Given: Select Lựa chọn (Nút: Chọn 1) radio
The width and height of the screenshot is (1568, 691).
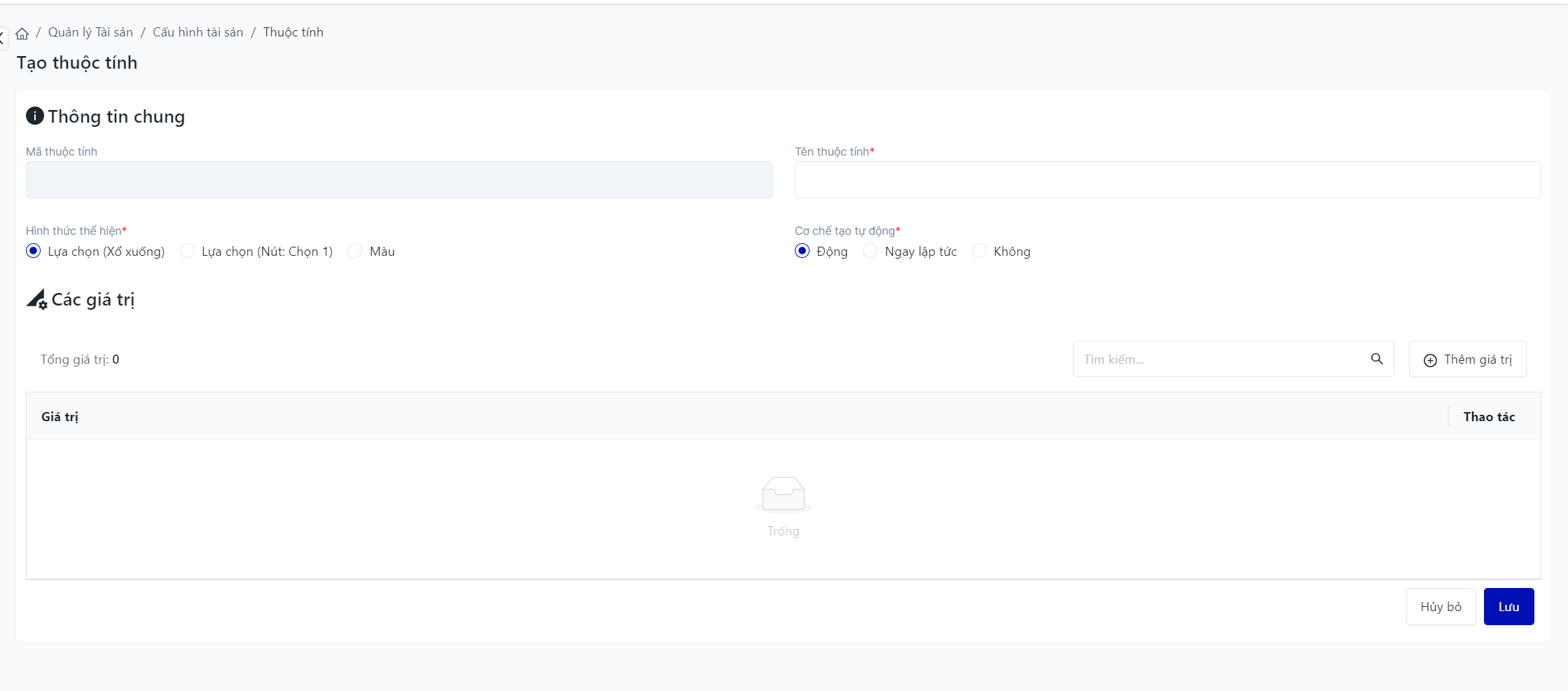Looking at the screenshot, I should pos(187,251).
